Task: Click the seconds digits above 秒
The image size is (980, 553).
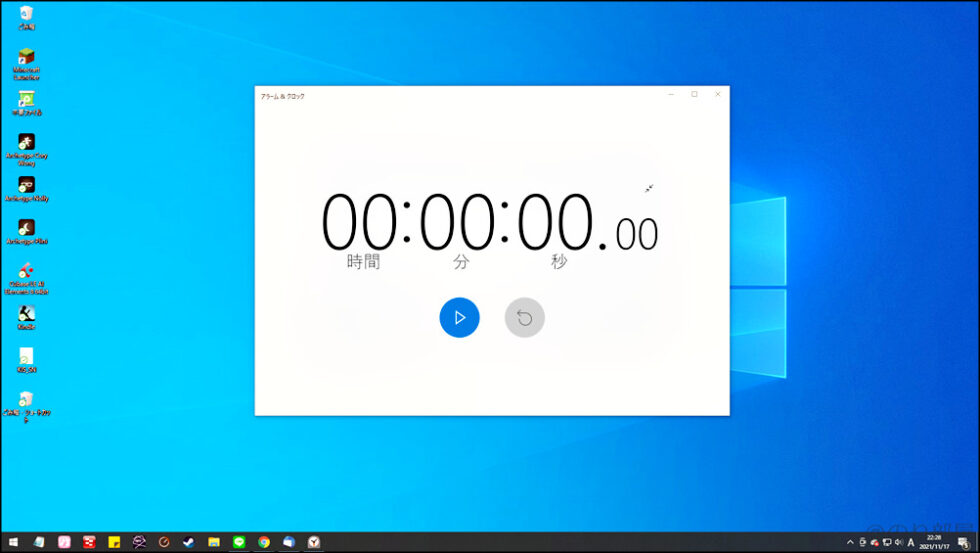Action: click(x=555, y=222)
